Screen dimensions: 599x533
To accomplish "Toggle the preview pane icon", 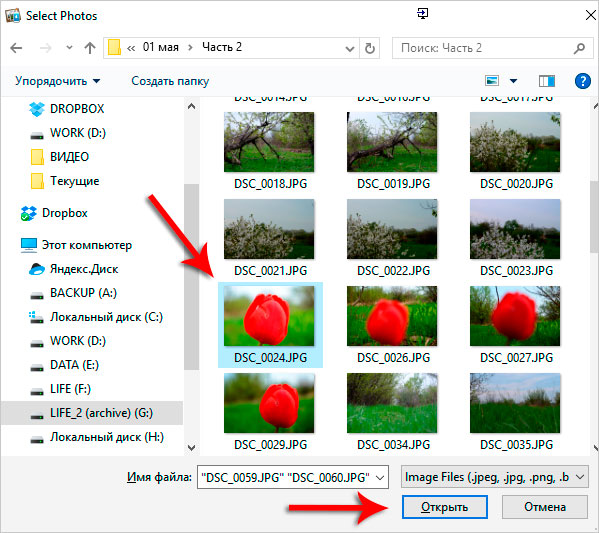I will pyautogui.click(x=547, y=81).
